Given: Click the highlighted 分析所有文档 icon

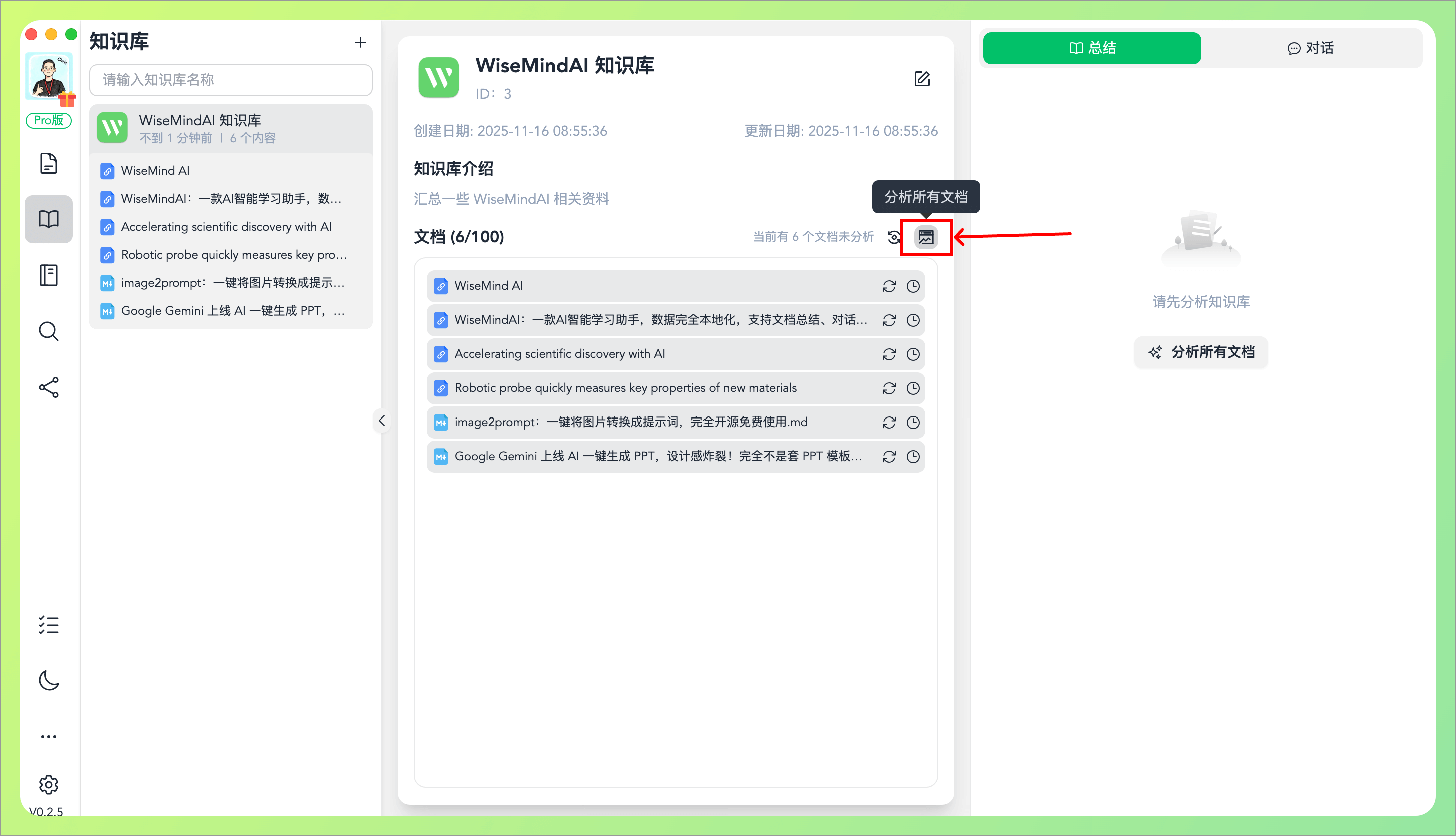Looking at the screenshot, I should pyautogui.click(x=926, y=237).
